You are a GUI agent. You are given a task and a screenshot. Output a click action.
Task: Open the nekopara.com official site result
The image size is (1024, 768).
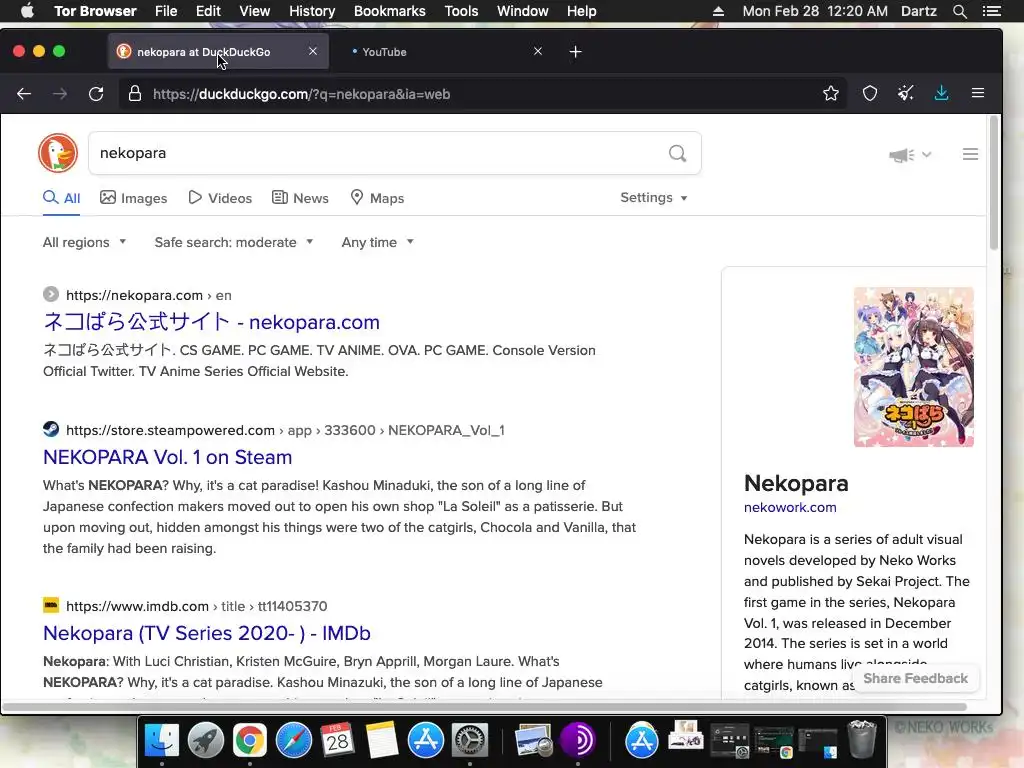pyautogui.click(x=211, y=322)
